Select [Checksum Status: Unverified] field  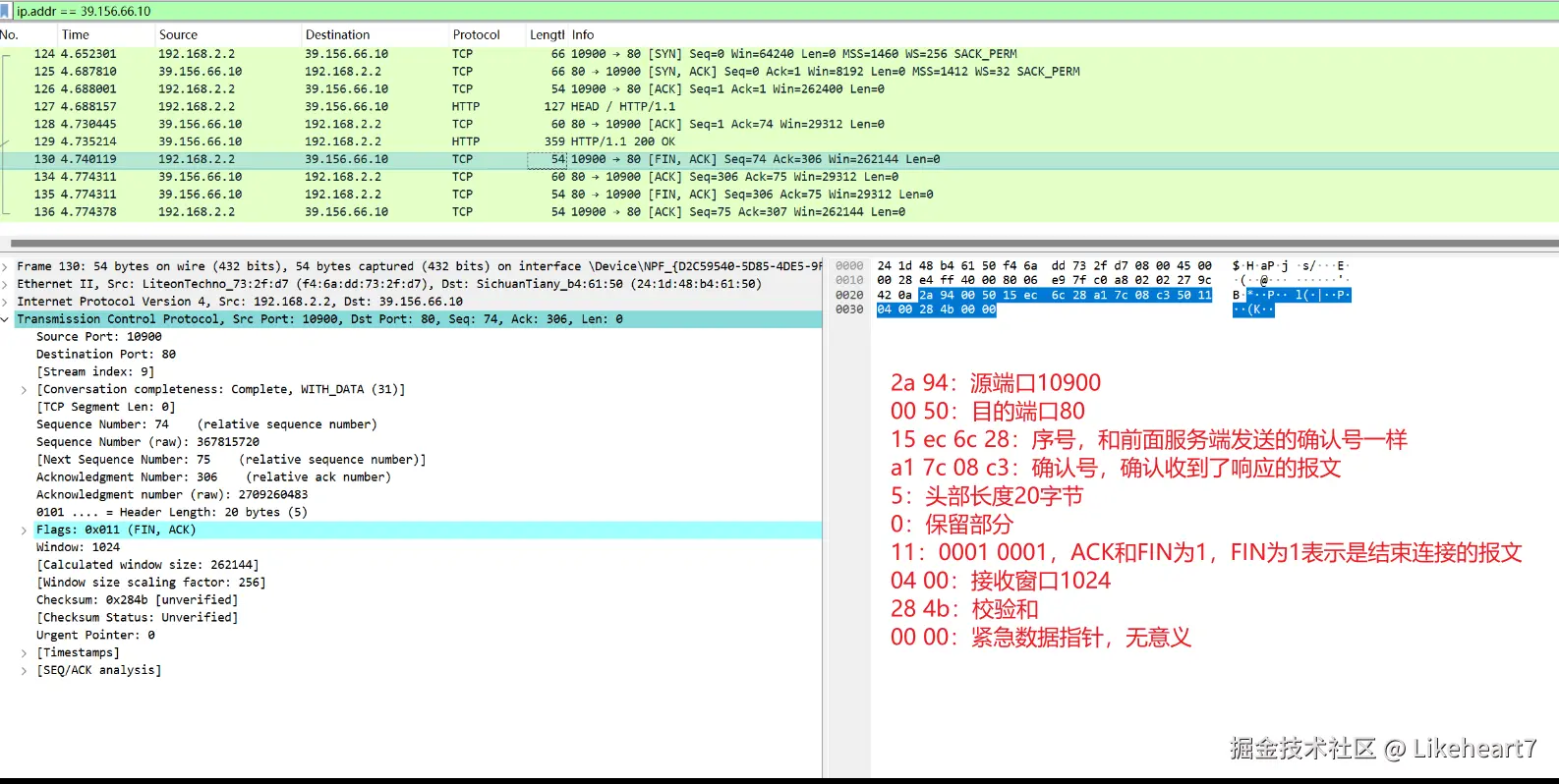(x=138, y=618)
